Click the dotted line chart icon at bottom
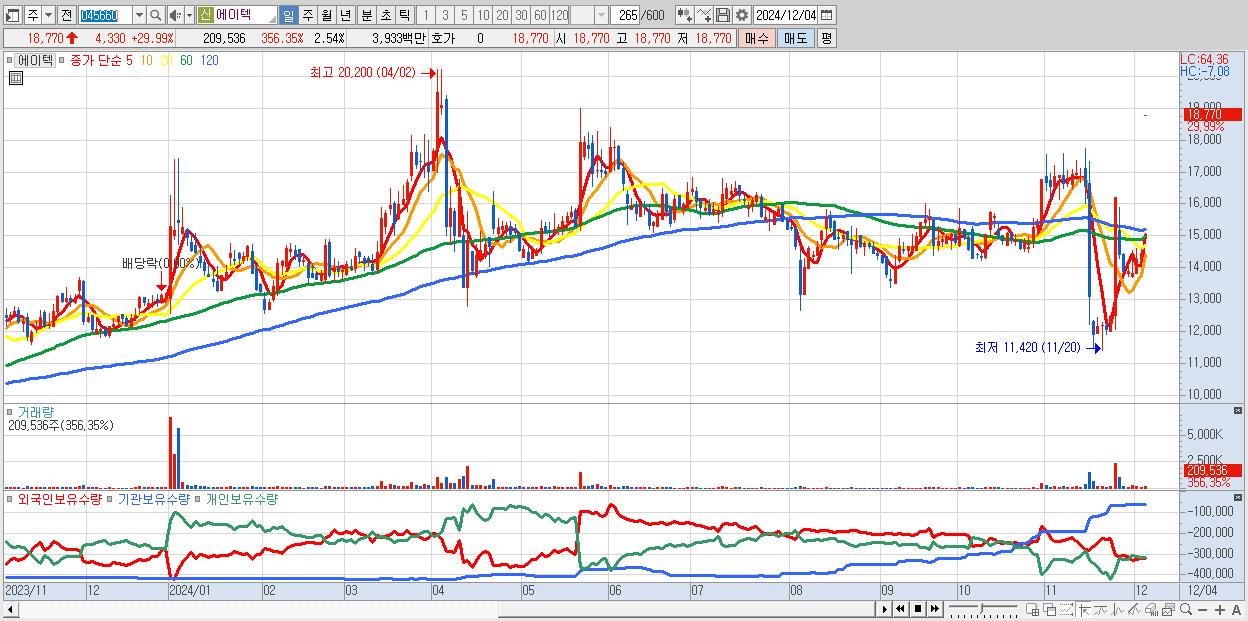Viewport: 1248px width, 621px height. pyautogui.click(x=1066, y=610)
